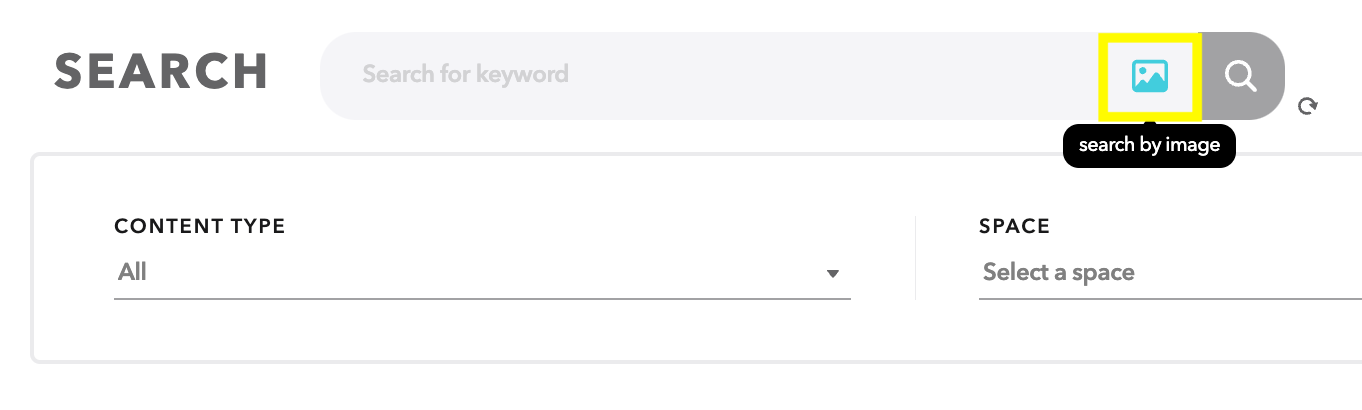1362x410 pixels.
Task: Open the search by image picture icon
Action: pos(1150,76)
